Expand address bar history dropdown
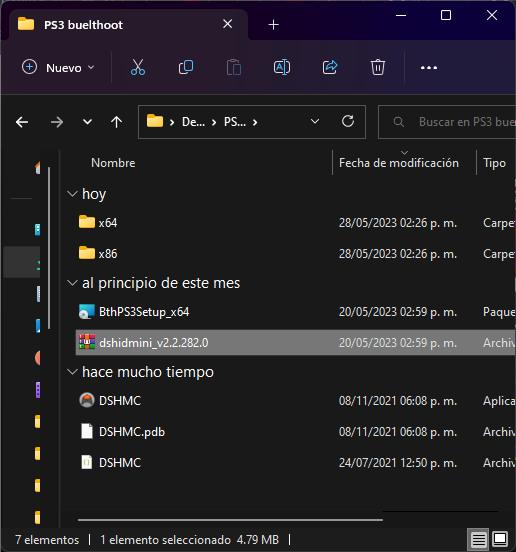The width and height of the screenshot is (516, 552). [315, 121]
